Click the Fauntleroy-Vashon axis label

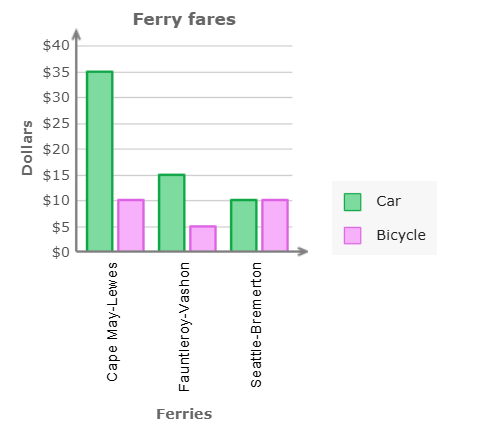(184, 327)
